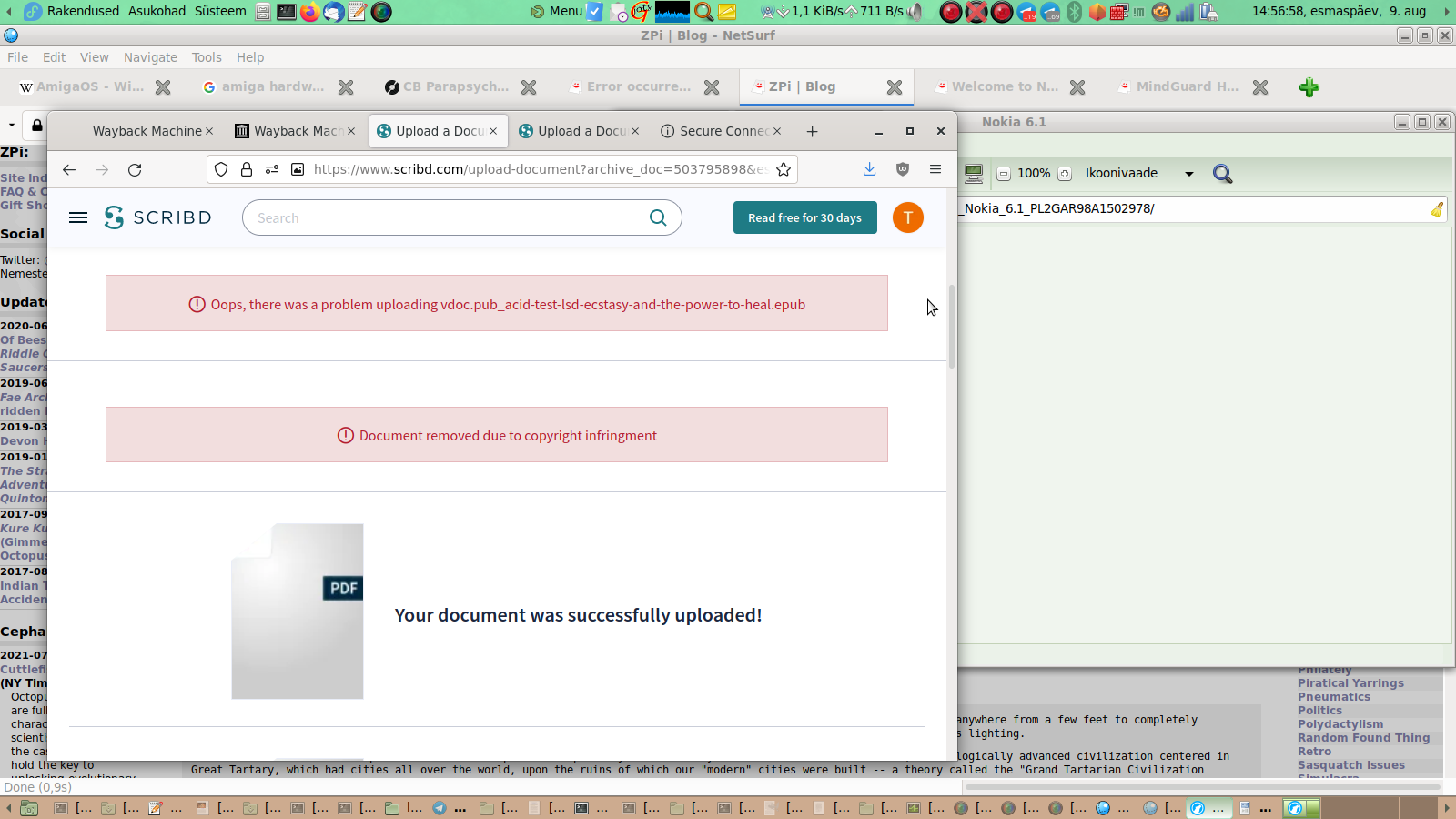Open a new Firefox tab
Image resolution: width=1456 pixels, height=819 pixels.
813,131
